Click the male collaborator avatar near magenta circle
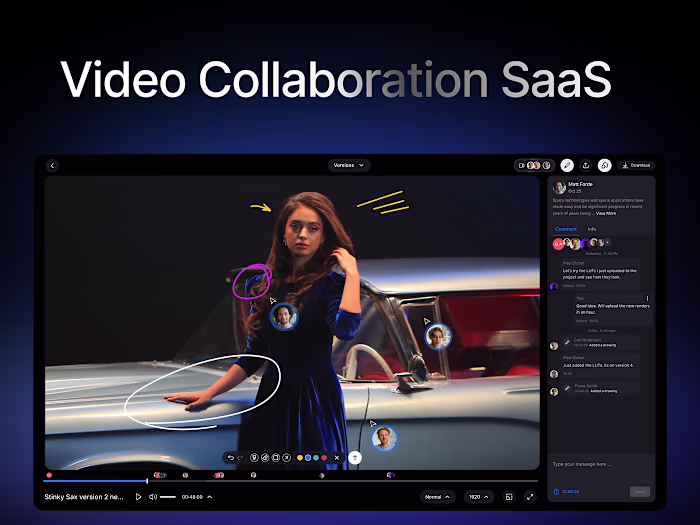Screen dimensions: 700x525 coord(284,317)
